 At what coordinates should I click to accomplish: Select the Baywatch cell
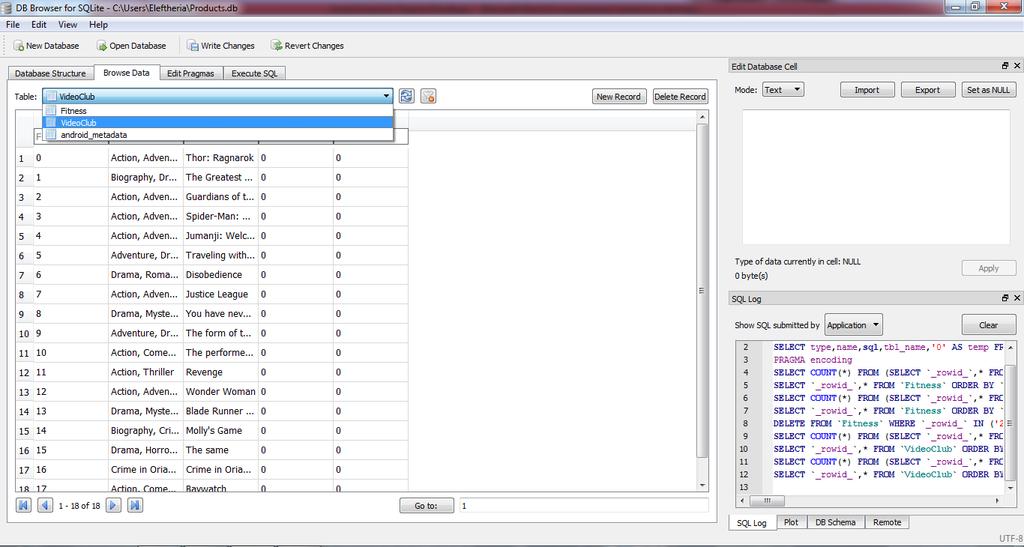coord(221,486)
